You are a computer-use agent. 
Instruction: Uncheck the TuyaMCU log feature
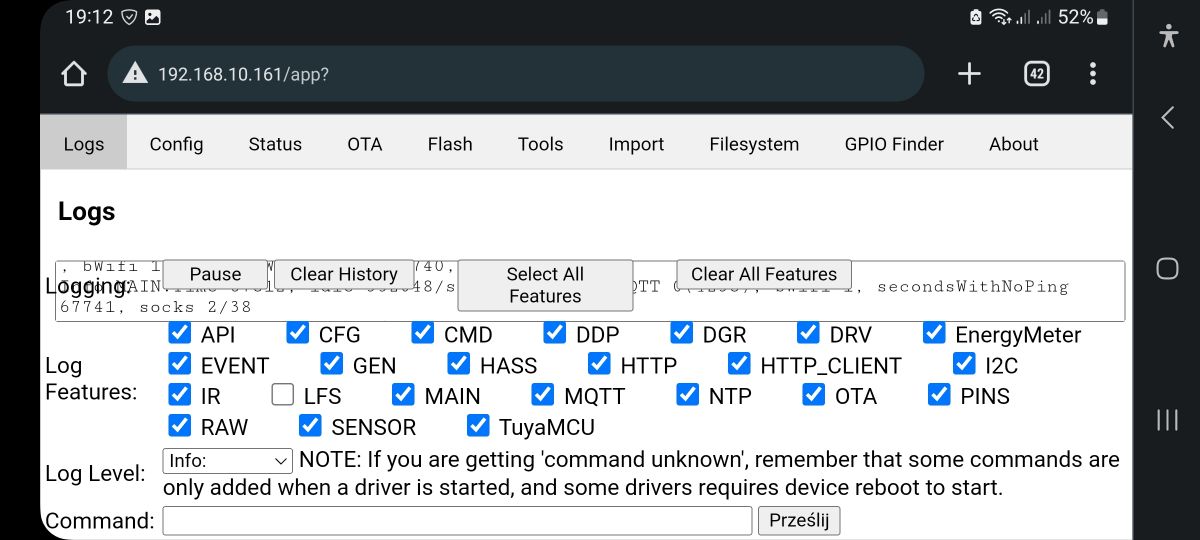[478, 426]
